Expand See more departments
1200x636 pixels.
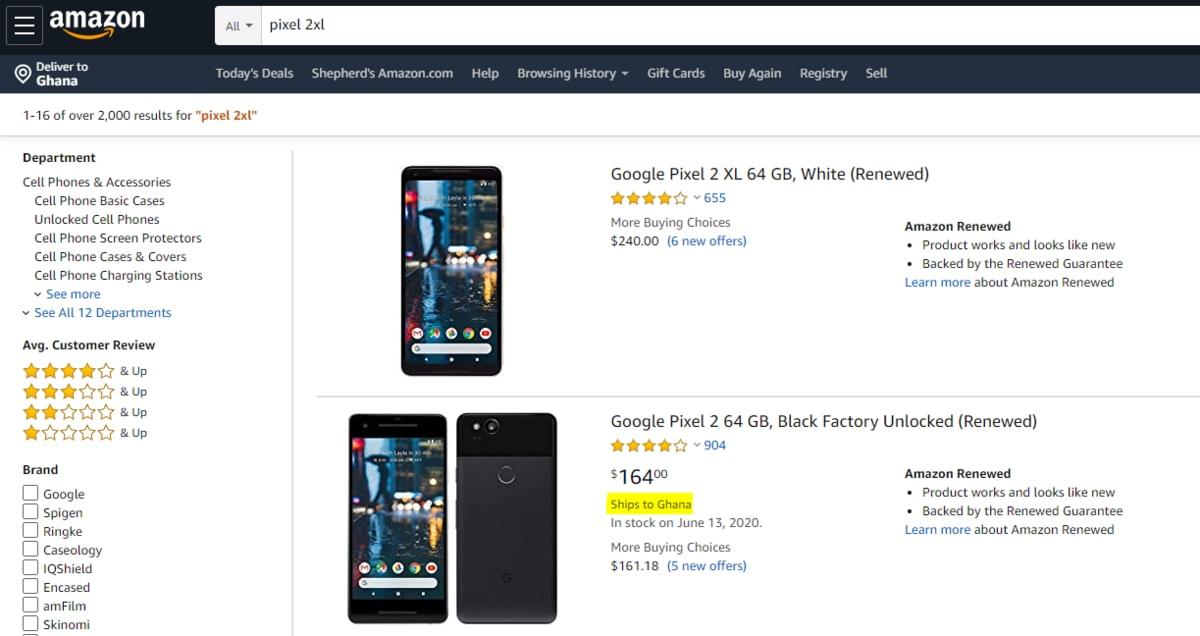tap(72, 294)
